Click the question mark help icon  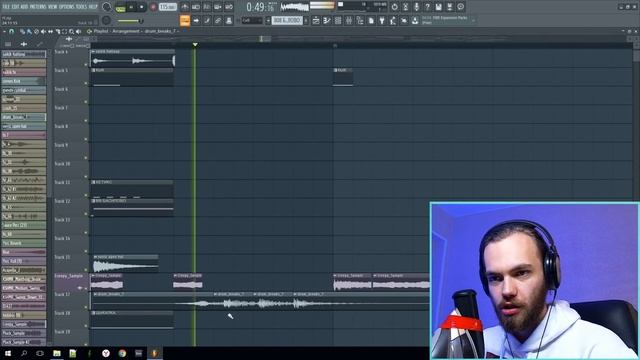coord(427,7)
